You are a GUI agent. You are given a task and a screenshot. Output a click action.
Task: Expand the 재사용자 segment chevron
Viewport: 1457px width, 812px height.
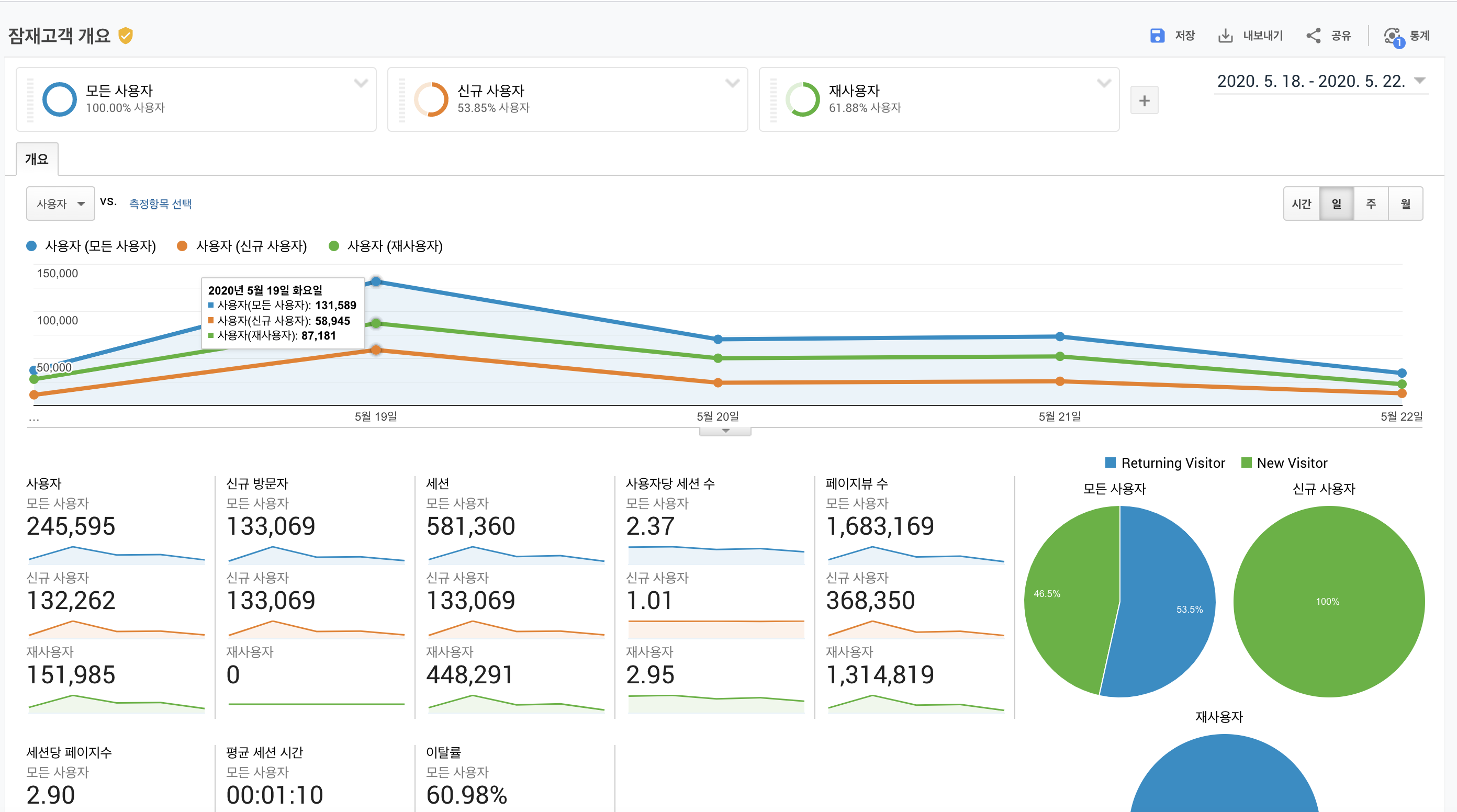pos(1104,83)
